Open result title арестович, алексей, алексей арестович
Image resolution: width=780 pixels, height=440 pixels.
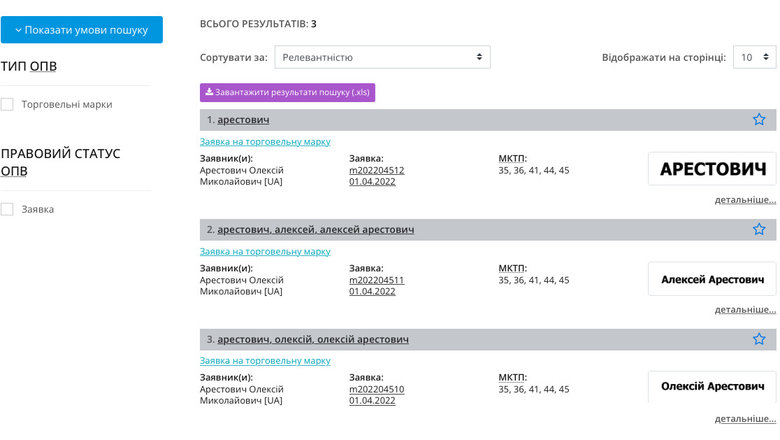coord(315,230)
